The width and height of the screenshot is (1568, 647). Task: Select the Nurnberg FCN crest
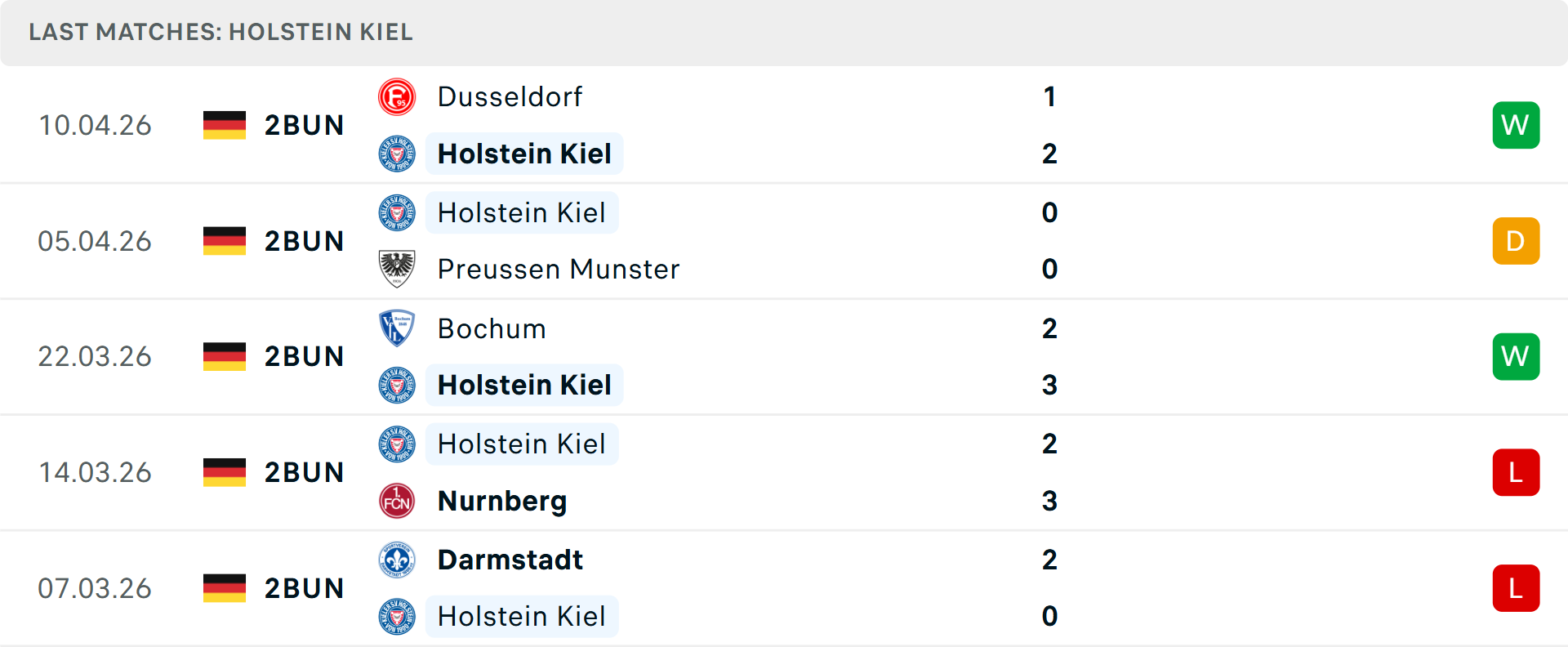click(x=397, y=501)
